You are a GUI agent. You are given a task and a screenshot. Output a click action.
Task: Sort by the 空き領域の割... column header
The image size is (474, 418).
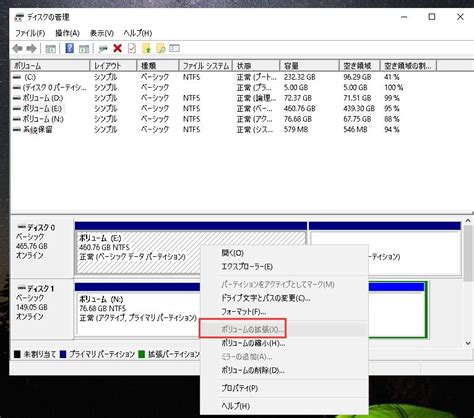coord(408,66)
